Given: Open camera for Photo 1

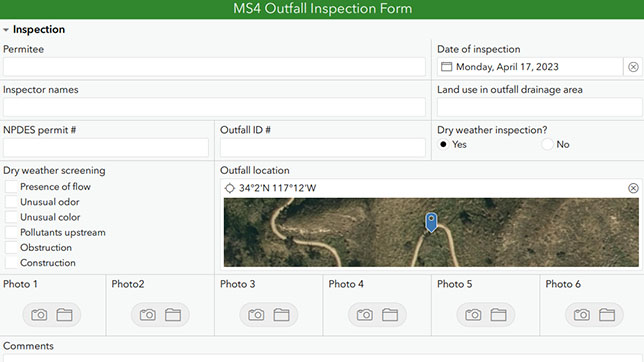Looking at the screenshot, I should pyautogui.click(x=39, y=315).
